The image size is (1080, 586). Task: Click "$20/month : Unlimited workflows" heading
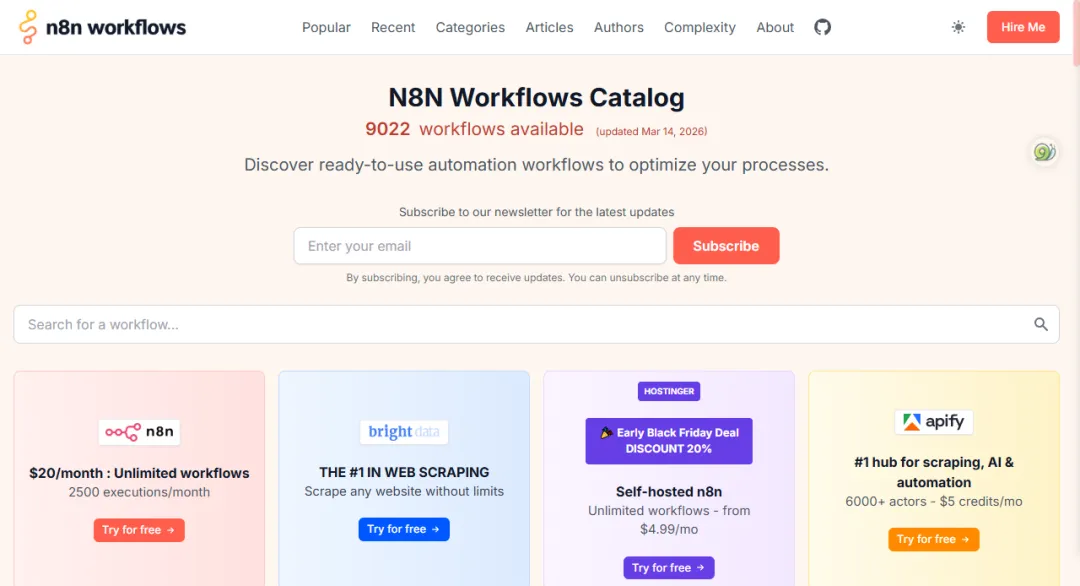coord(139,473)
